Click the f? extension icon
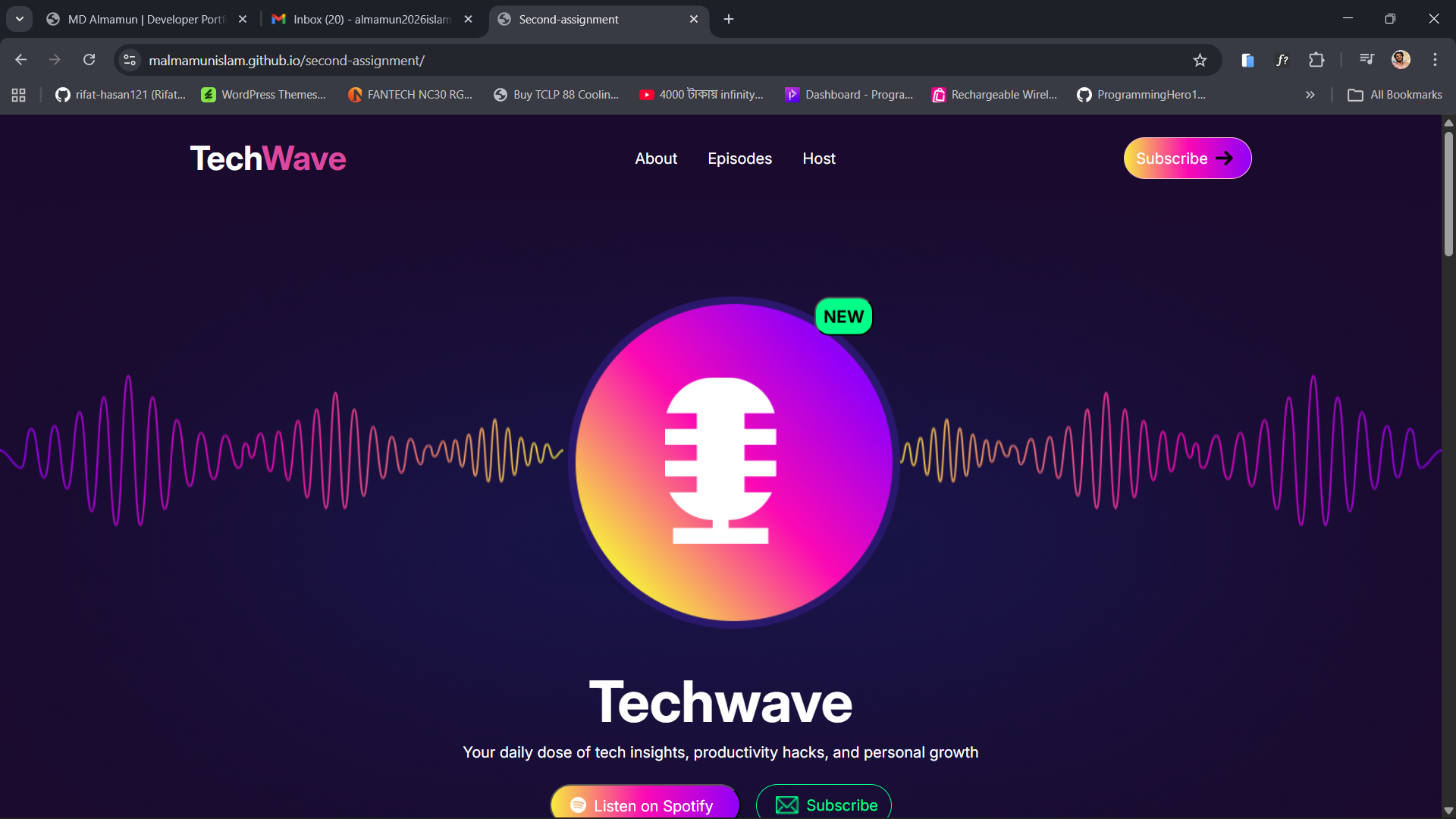 click(x=1282, y=60)
